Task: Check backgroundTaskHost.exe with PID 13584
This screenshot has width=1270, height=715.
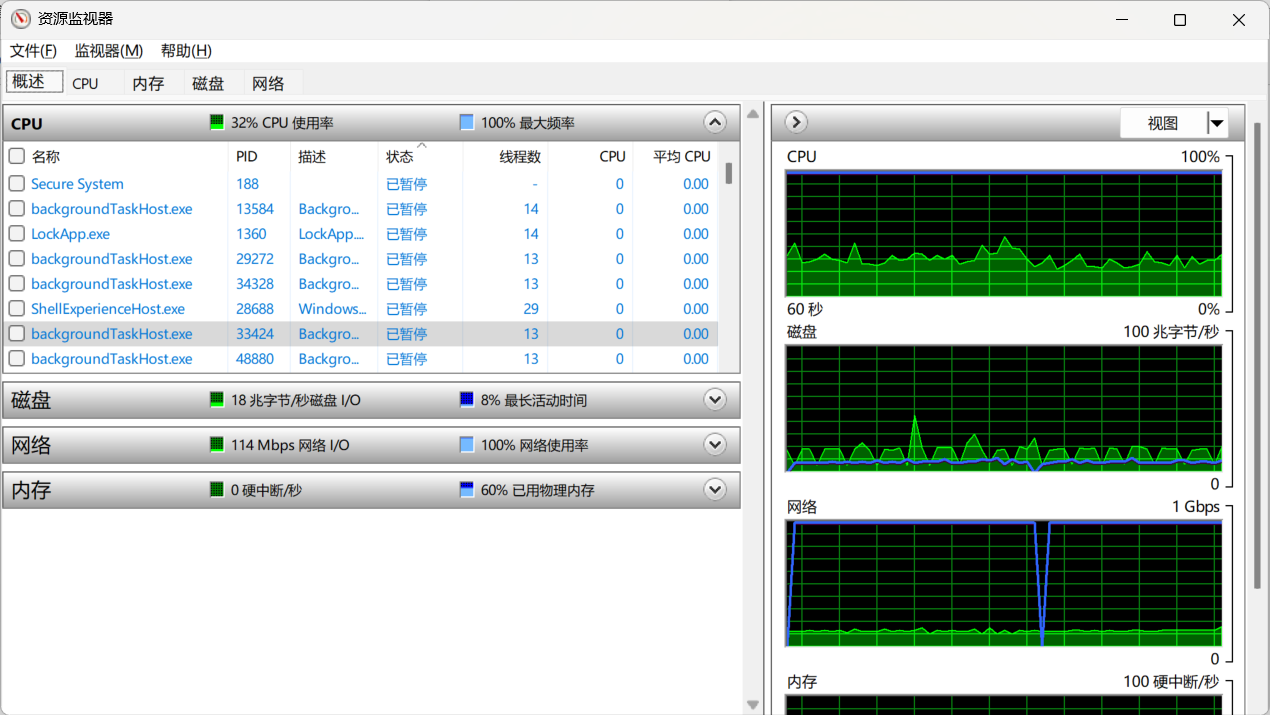Action: click(16, 208)
